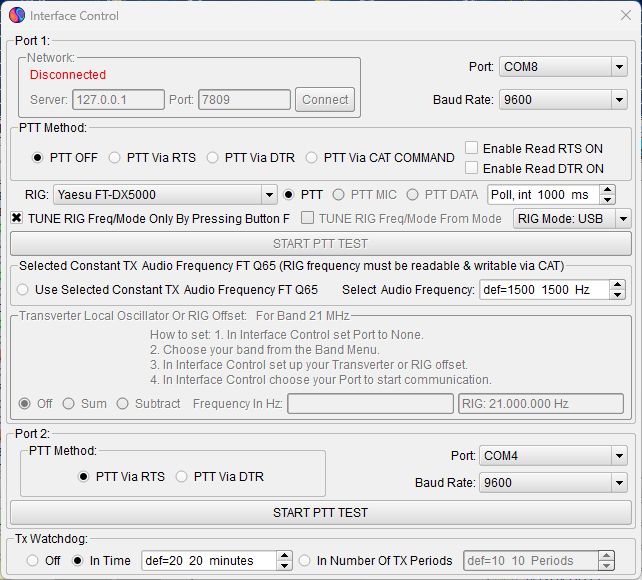Image resolution: width=642 pixels, height=580 pixels.
Task: Click the Interface Control app icon in title bar
Action: tap(17, 16)
